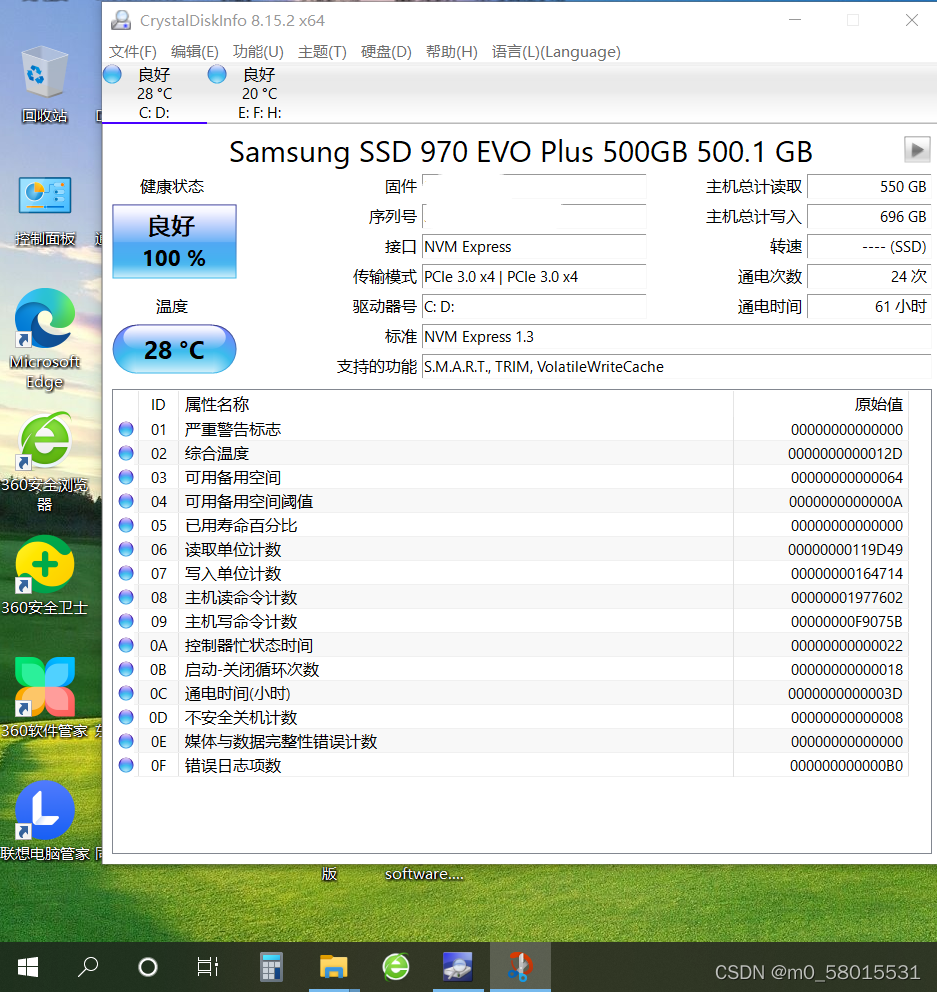
Task: Click the 28 °C temperature button
Action: 175,349
